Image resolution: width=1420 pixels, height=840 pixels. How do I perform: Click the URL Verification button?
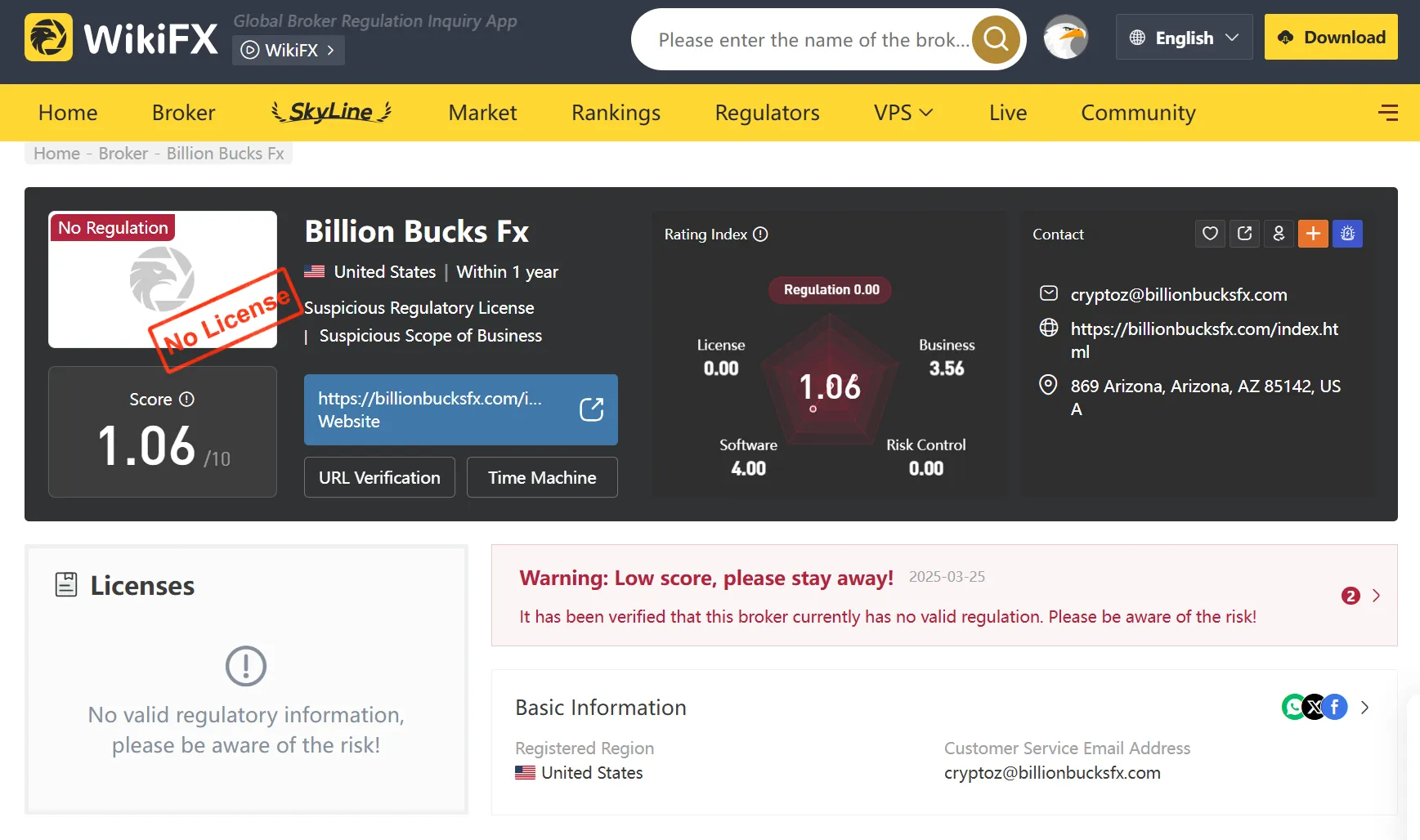point(379,477)
